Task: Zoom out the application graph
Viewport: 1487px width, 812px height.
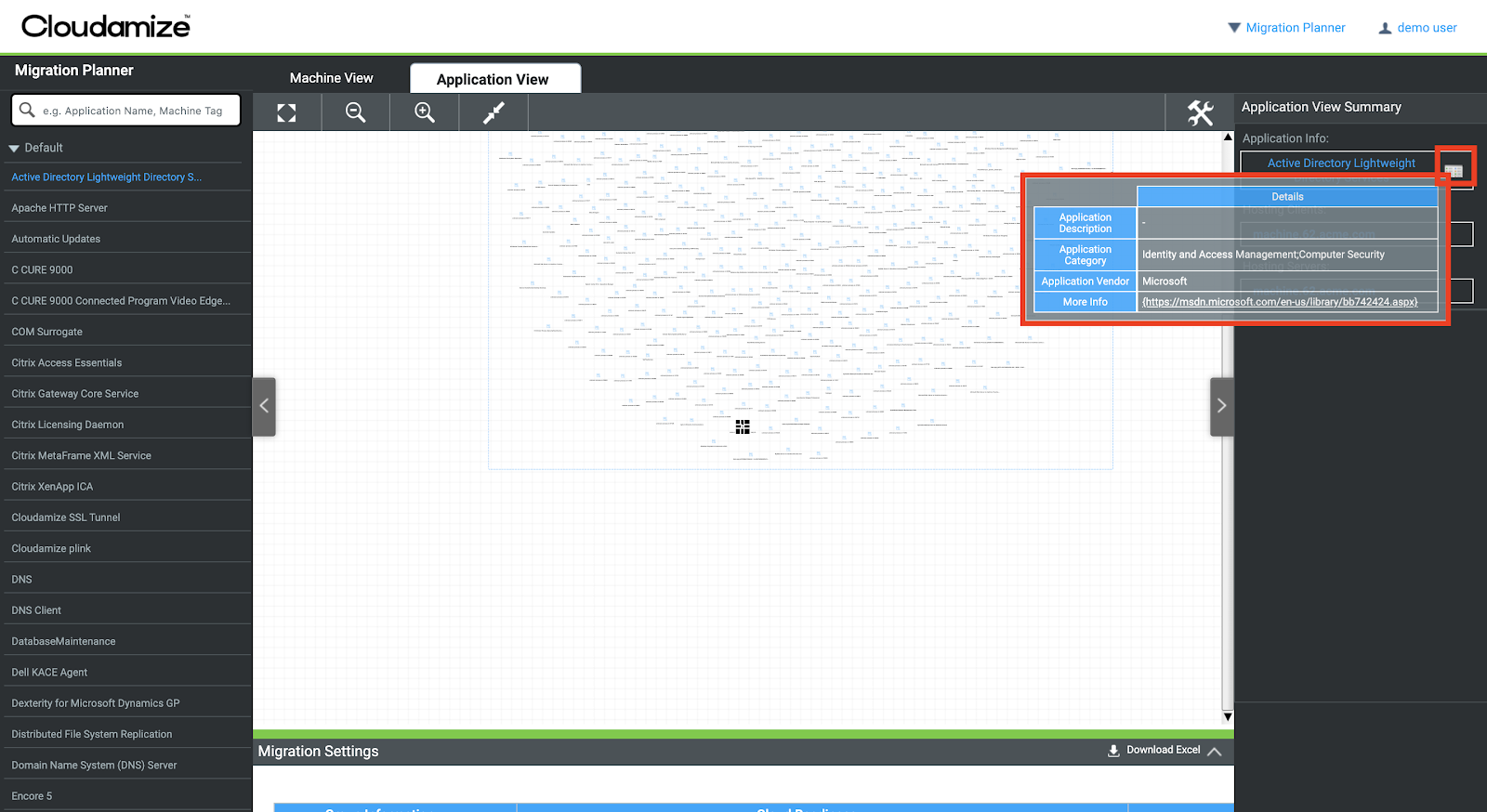Action: (355, 112)
